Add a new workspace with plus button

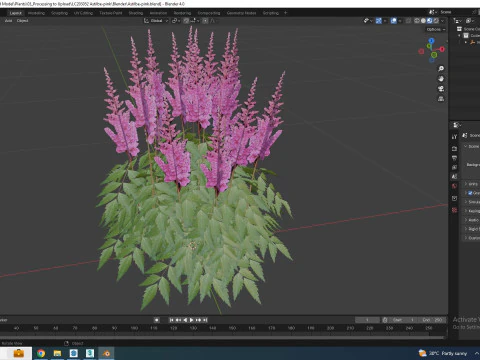coord(285,13)
